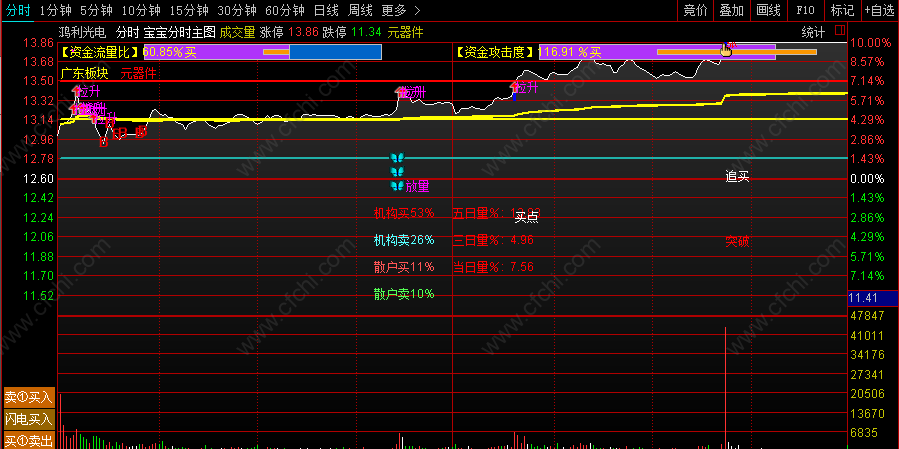Open the 5分钟 chart tab

click(96, 10)
